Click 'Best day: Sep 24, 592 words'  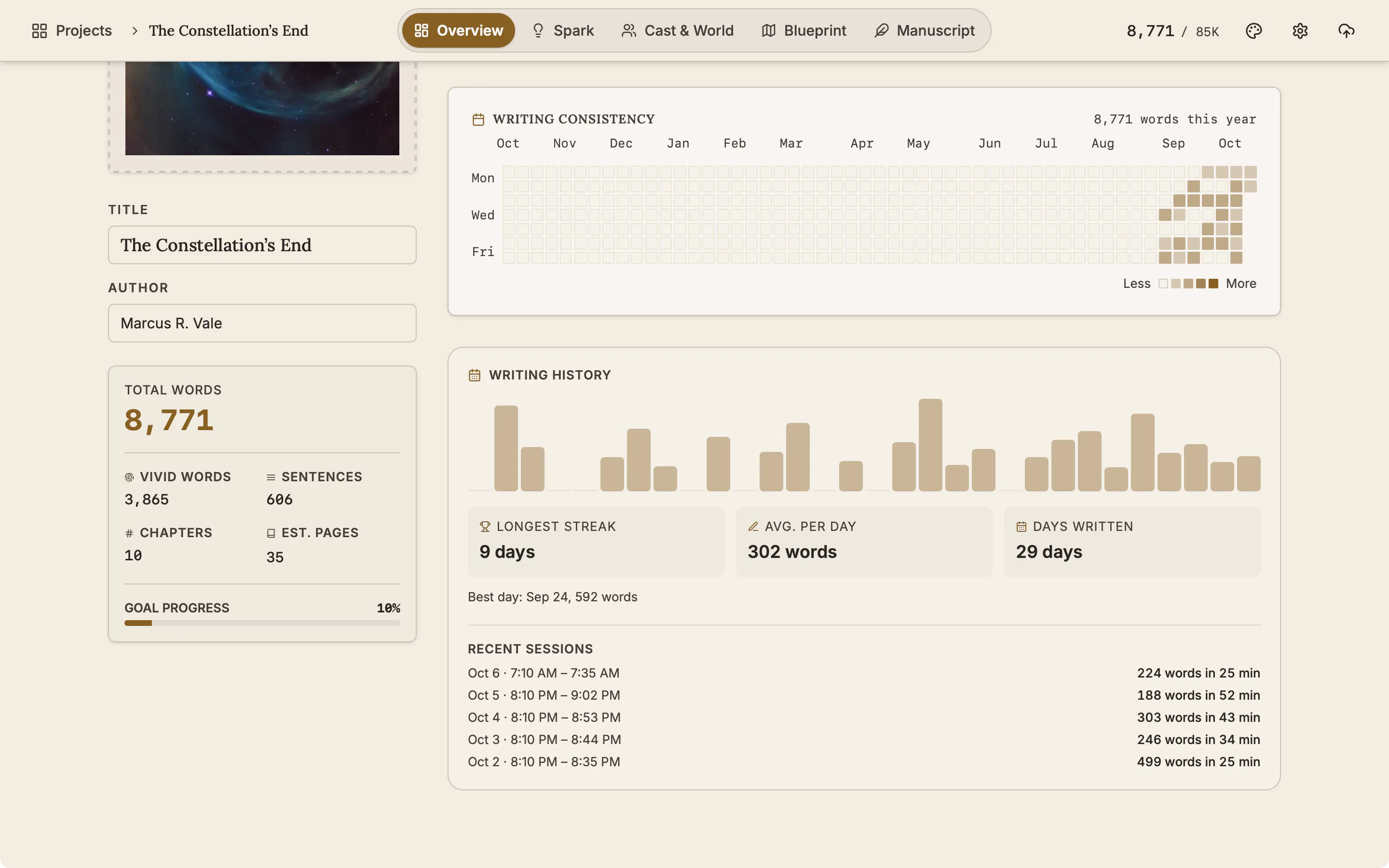552,597
